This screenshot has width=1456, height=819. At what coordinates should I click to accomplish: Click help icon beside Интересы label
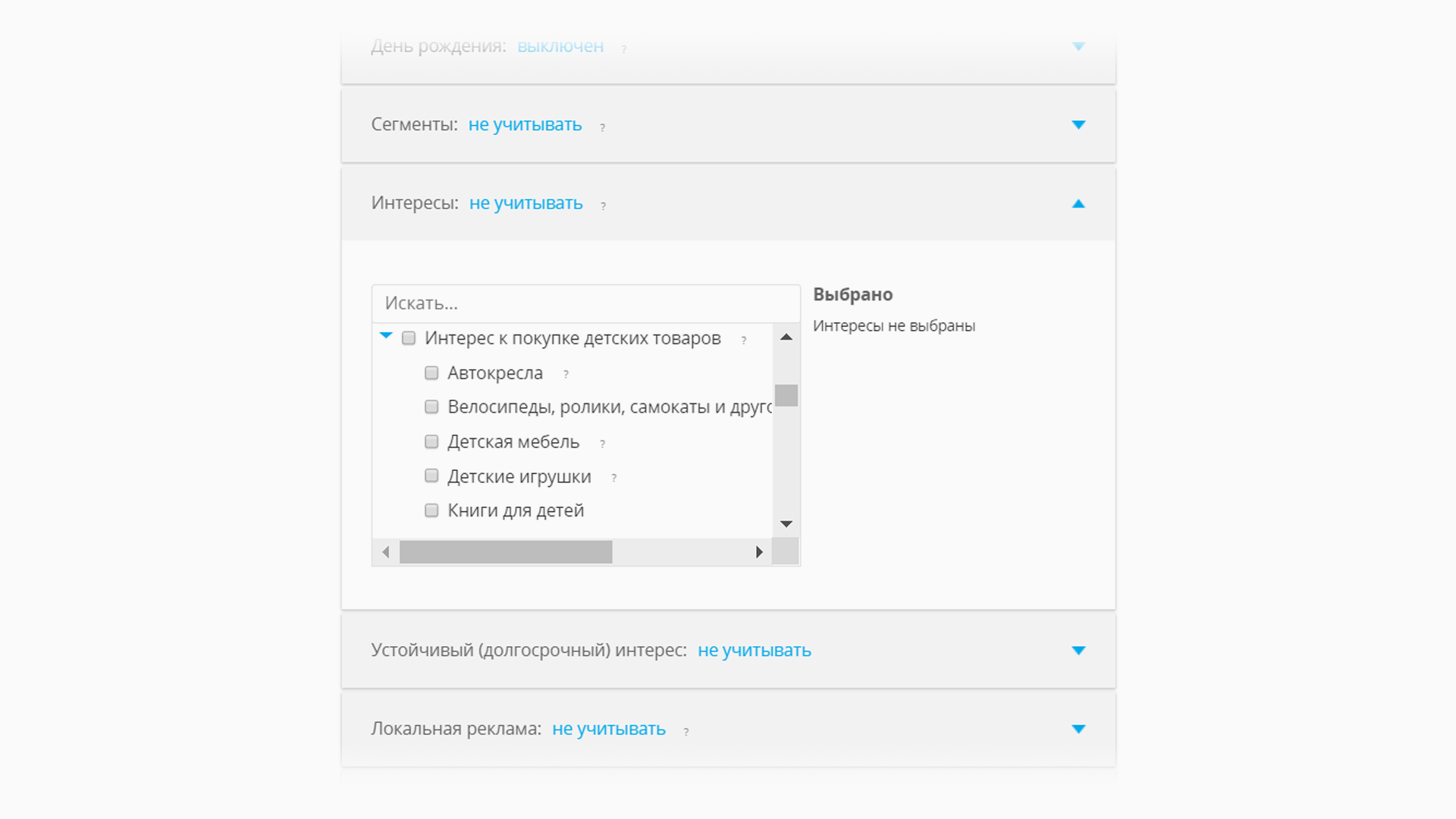pos(603,206)
